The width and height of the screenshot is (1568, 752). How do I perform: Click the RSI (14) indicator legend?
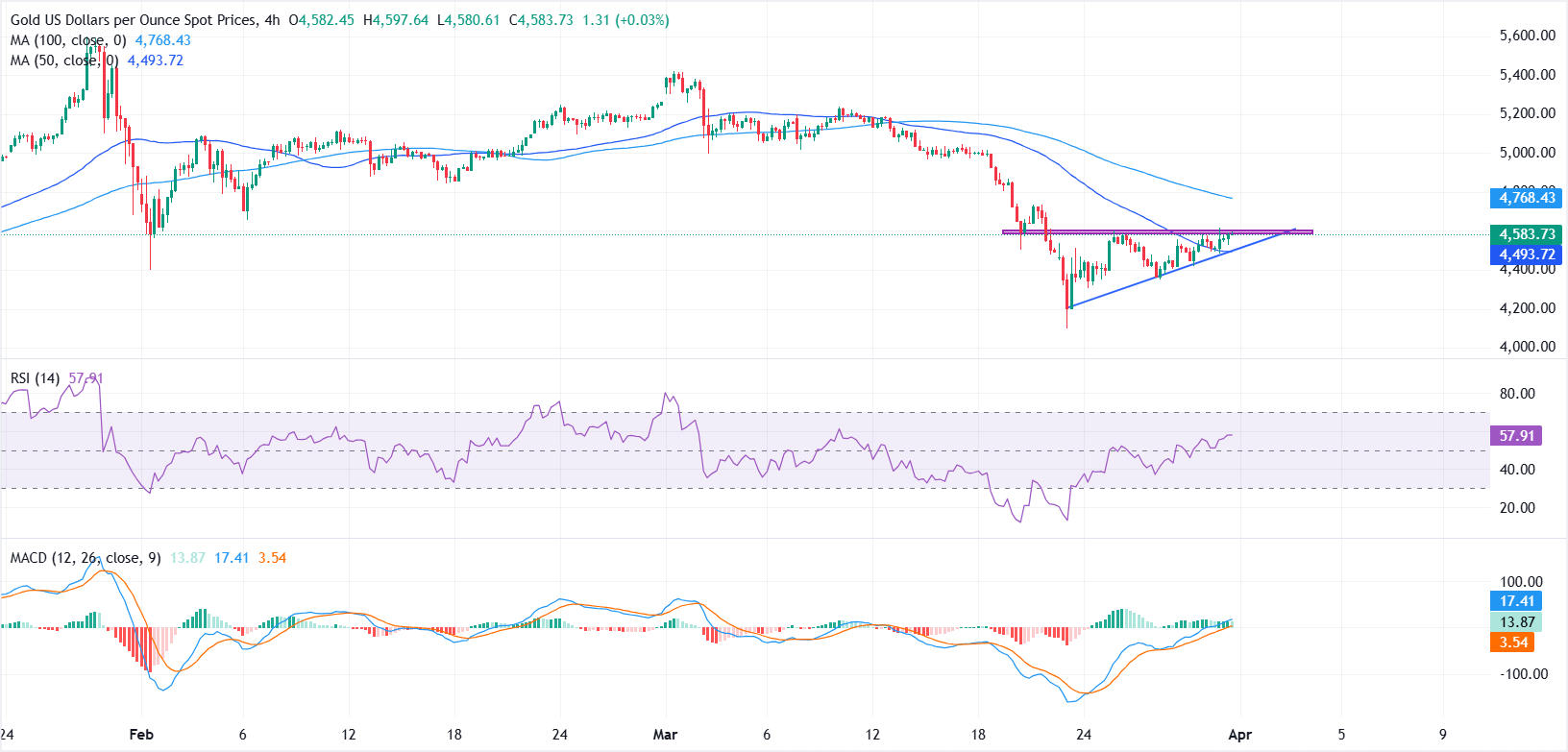[36, 378]
